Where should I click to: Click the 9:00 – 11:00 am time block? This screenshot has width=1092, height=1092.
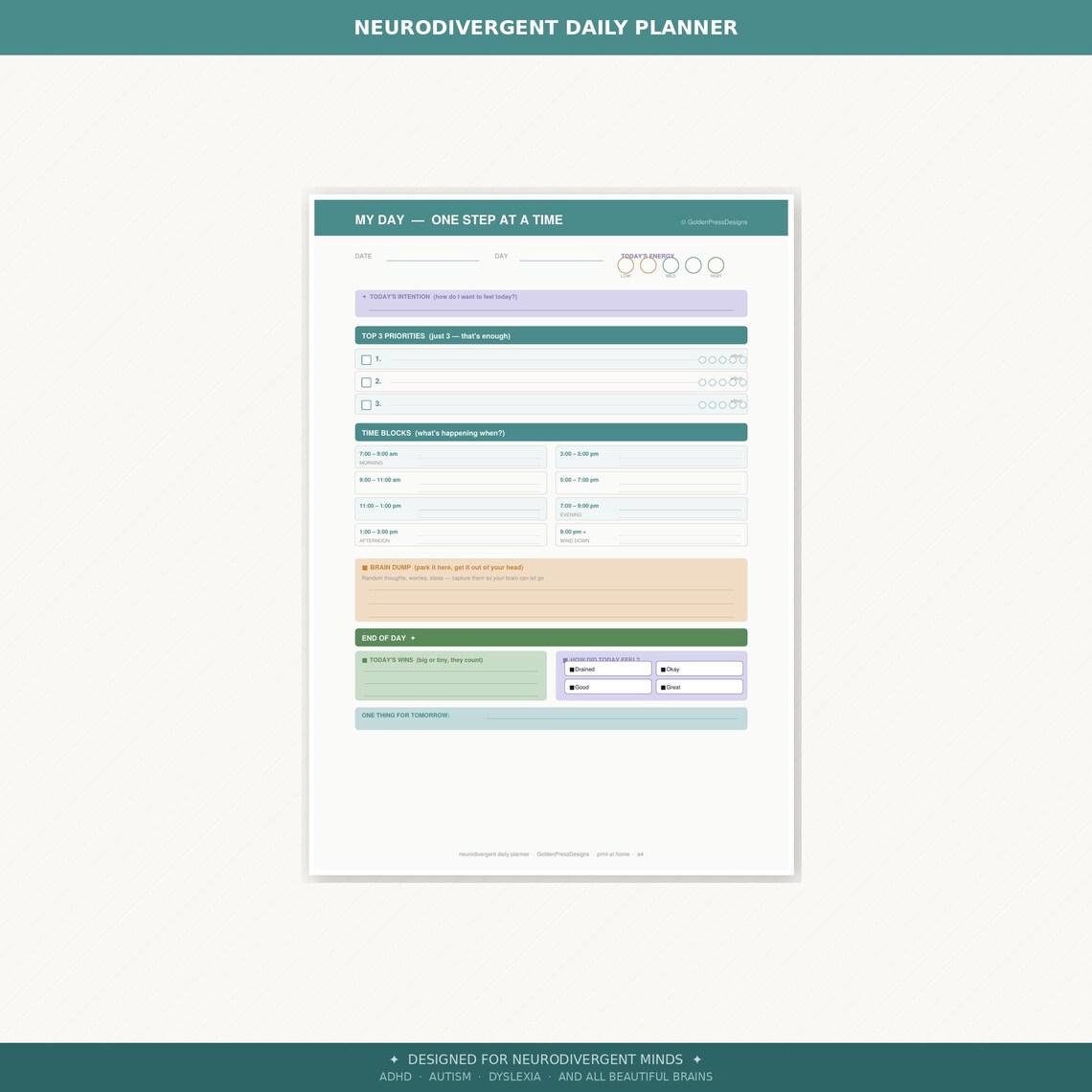pos(450,483)
